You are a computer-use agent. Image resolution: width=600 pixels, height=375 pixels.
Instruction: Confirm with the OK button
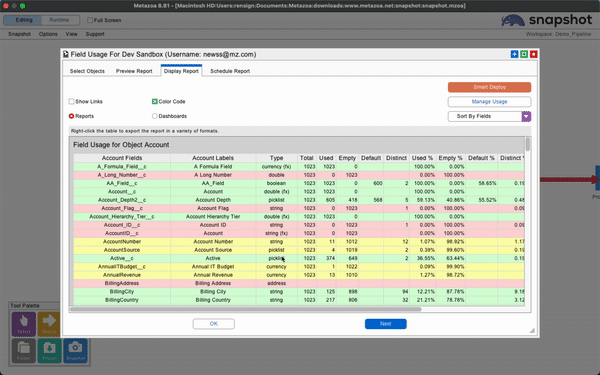click(x=214, y=324)
